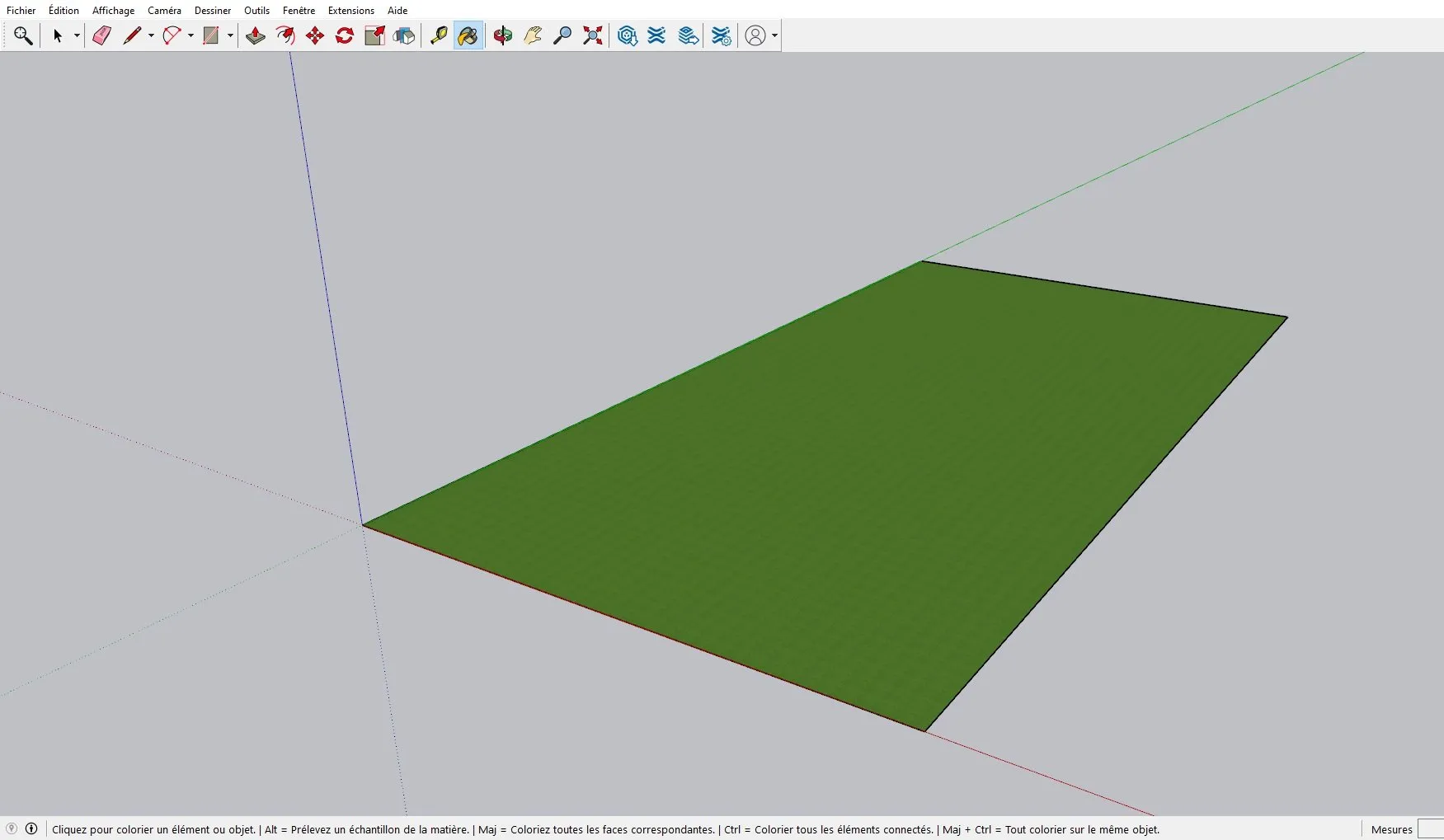Click the info credits icon in status bar
The height and width of the screenshot is (840, 1444).
[x=31, y=829]
